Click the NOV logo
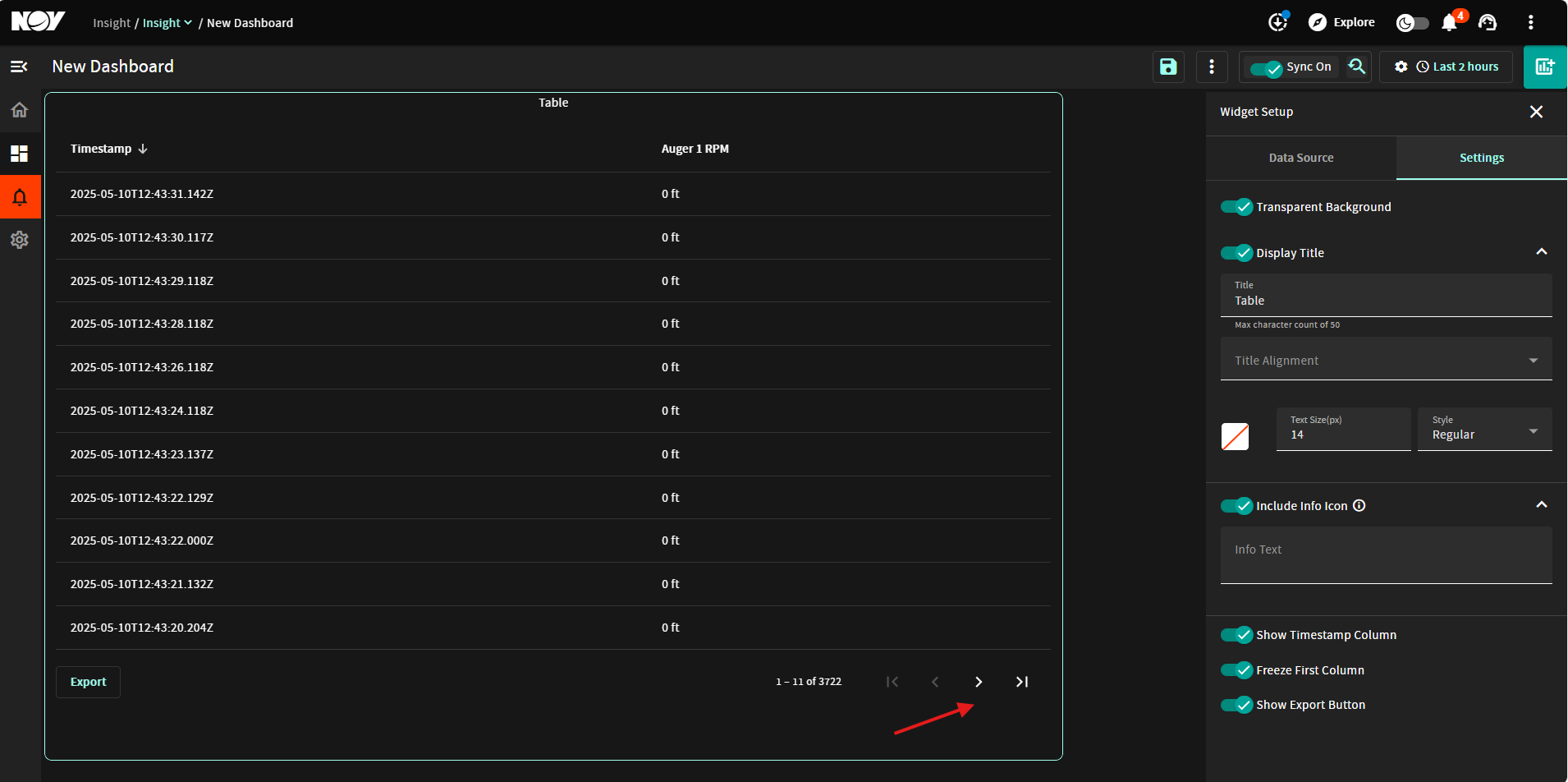 [38, 21]
